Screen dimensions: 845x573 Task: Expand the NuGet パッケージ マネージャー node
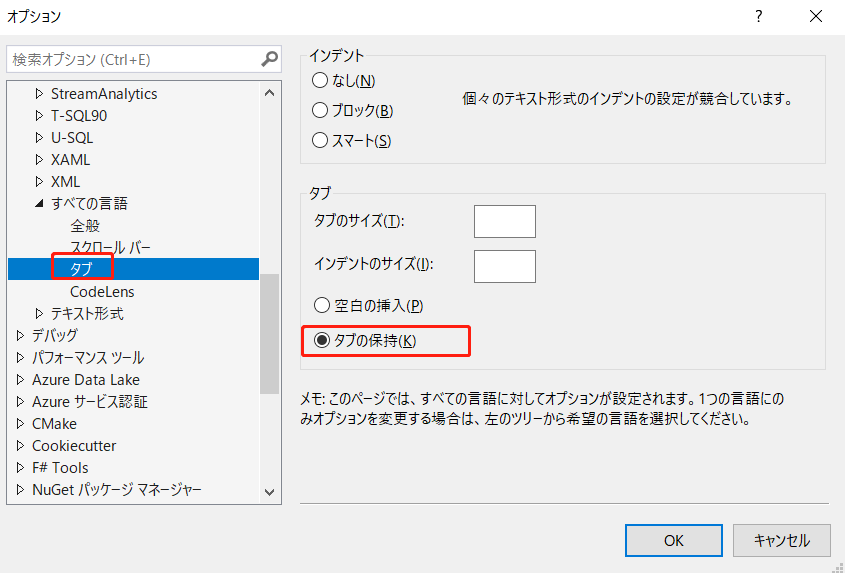point(20,489)
